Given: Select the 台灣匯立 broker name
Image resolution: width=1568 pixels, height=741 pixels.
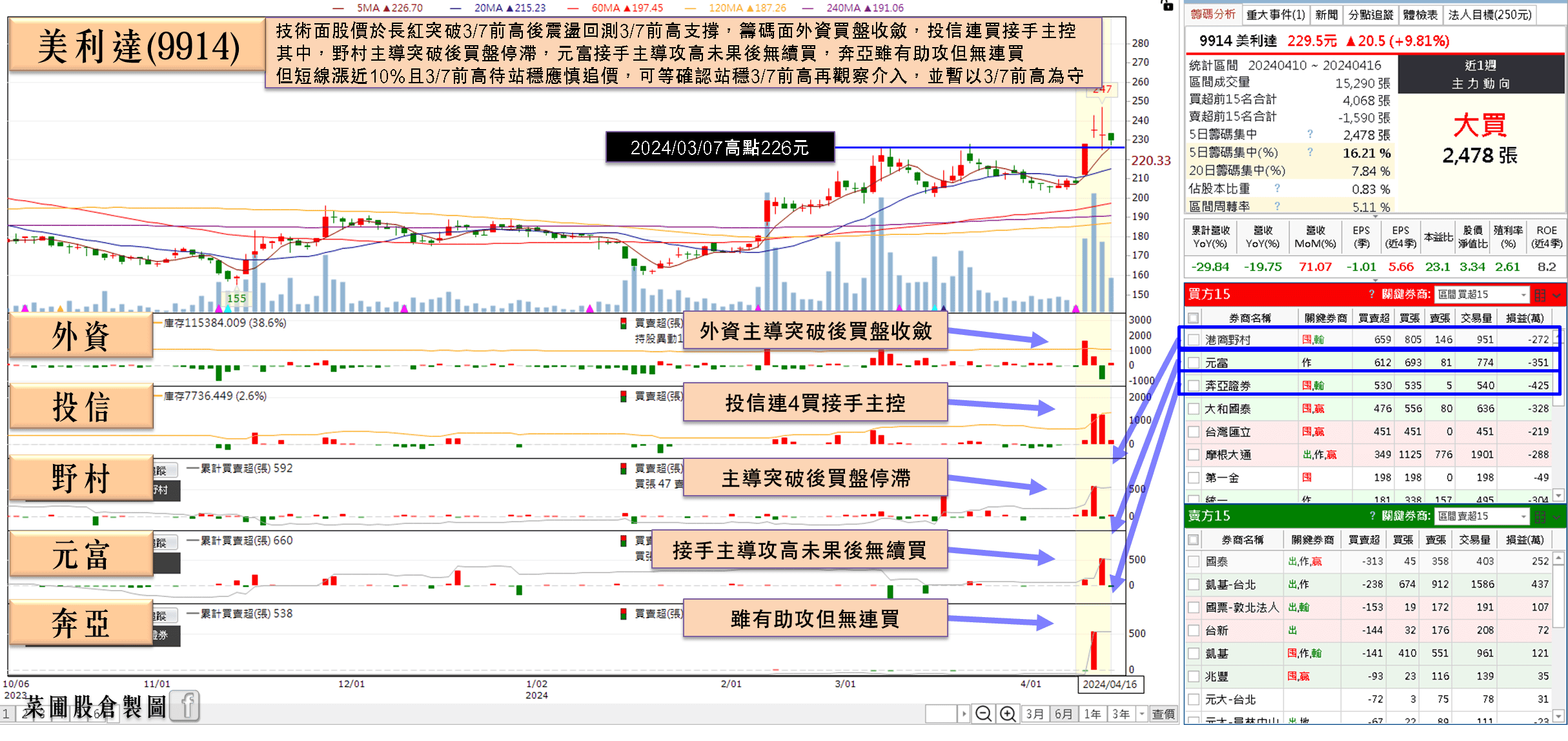Looking at the screenshot, I should [1228, 432].
